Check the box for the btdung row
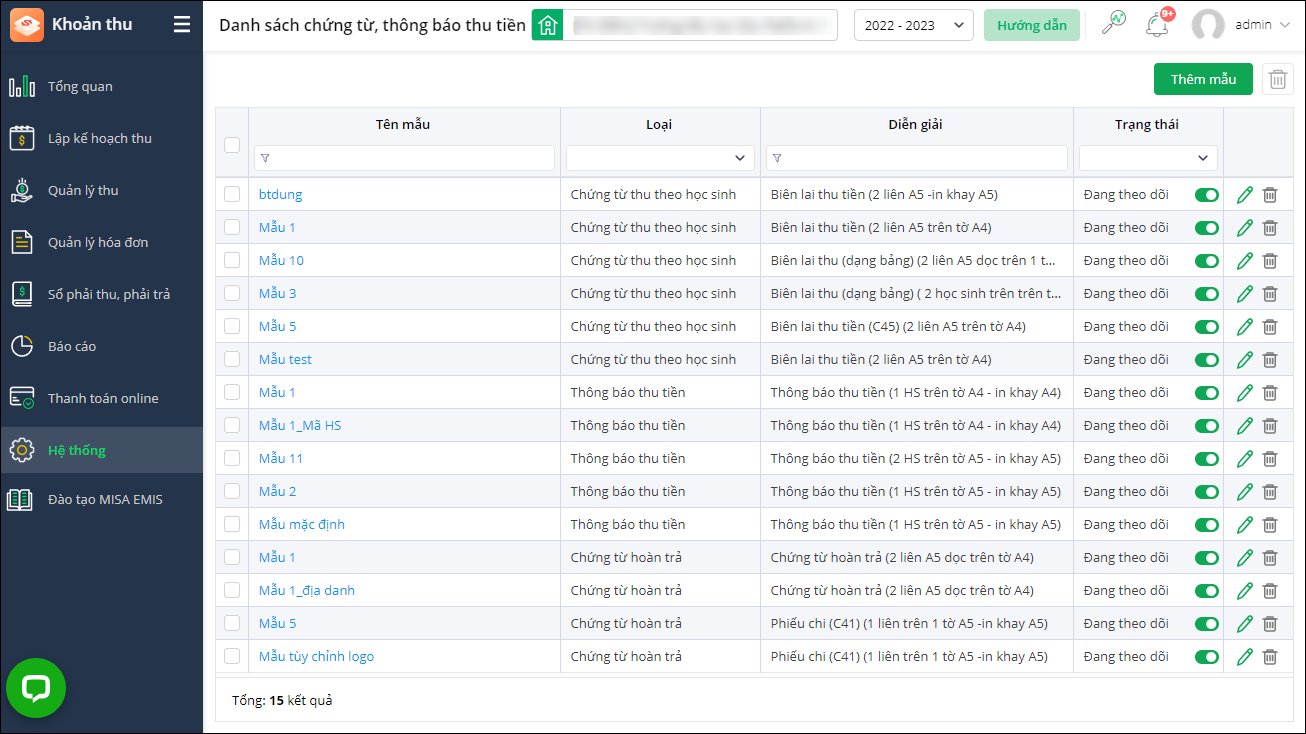The width and height of the screenshot is (1306, 734). [232, 194]
